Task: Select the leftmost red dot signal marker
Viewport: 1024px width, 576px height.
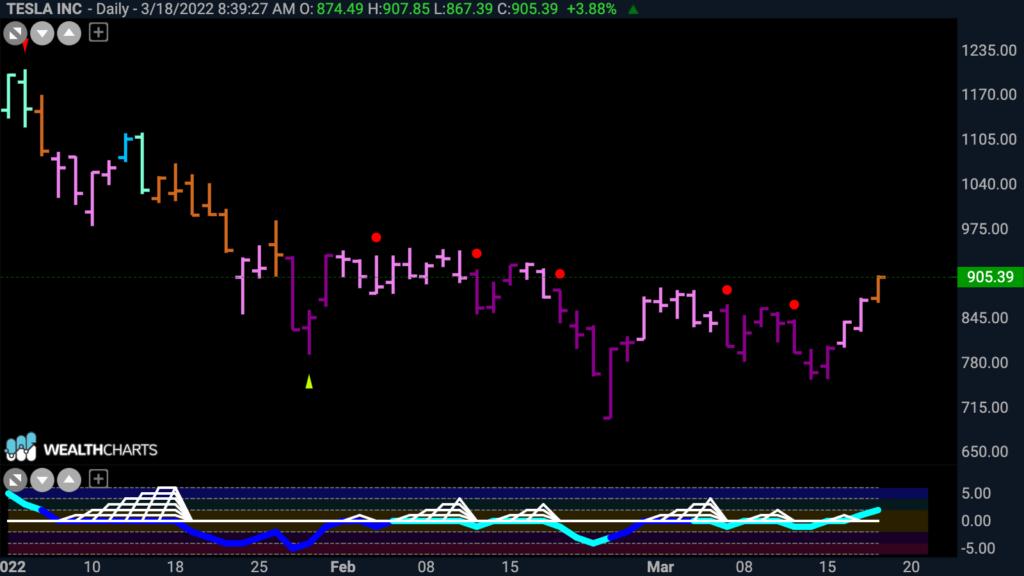Action: click(x=376, y=238)
